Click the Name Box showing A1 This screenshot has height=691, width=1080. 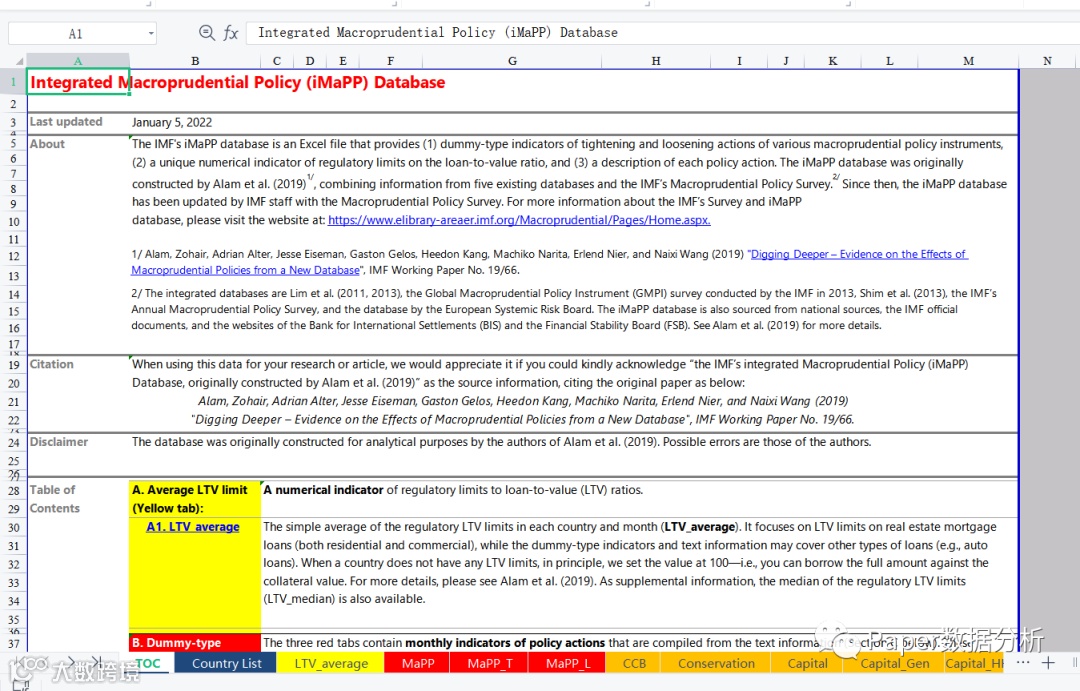[x=75, y=33]
